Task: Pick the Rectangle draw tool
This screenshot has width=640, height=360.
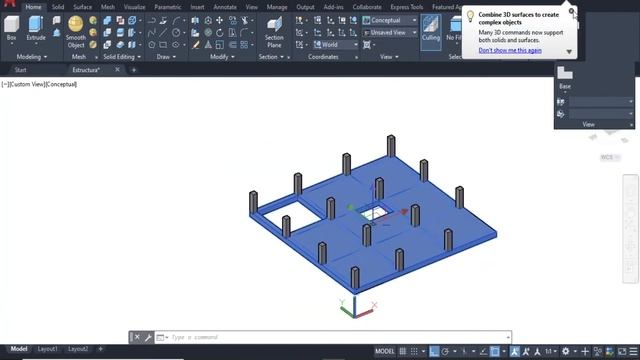Action: (x=163, y=44)
